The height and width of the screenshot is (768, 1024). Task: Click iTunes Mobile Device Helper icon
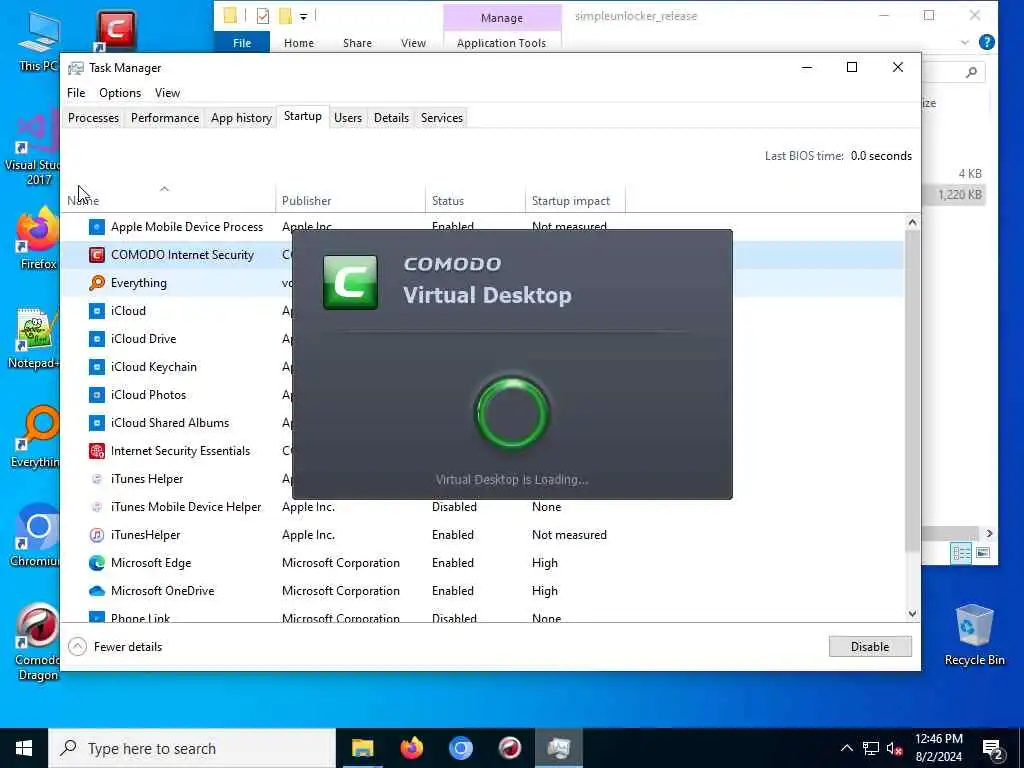(97, 507)
